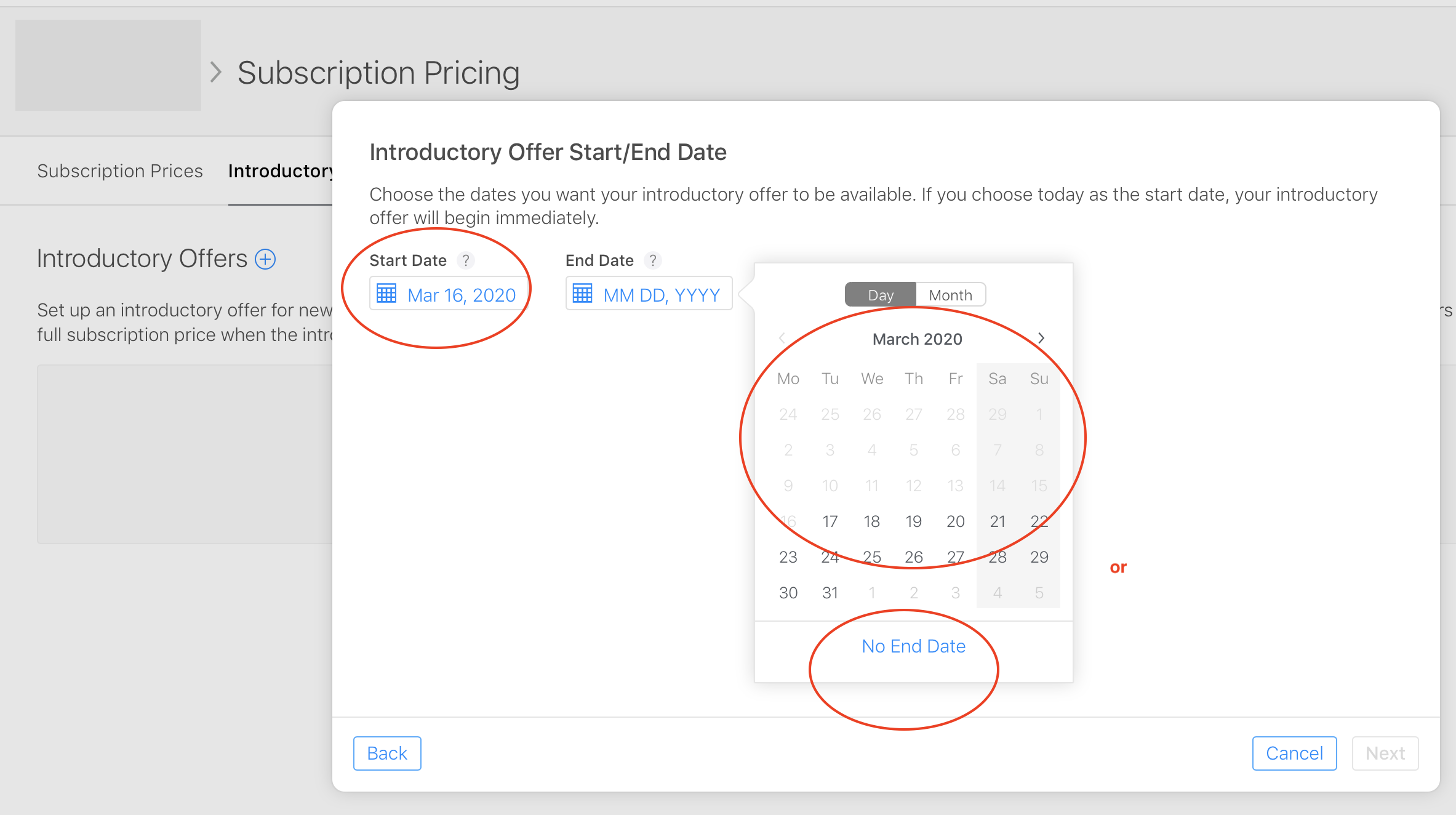Image resolution: width=1456 pixels, height=815 pixels.
Task: Click the Start Date help question mark
Action: click(x=466, y=260)
